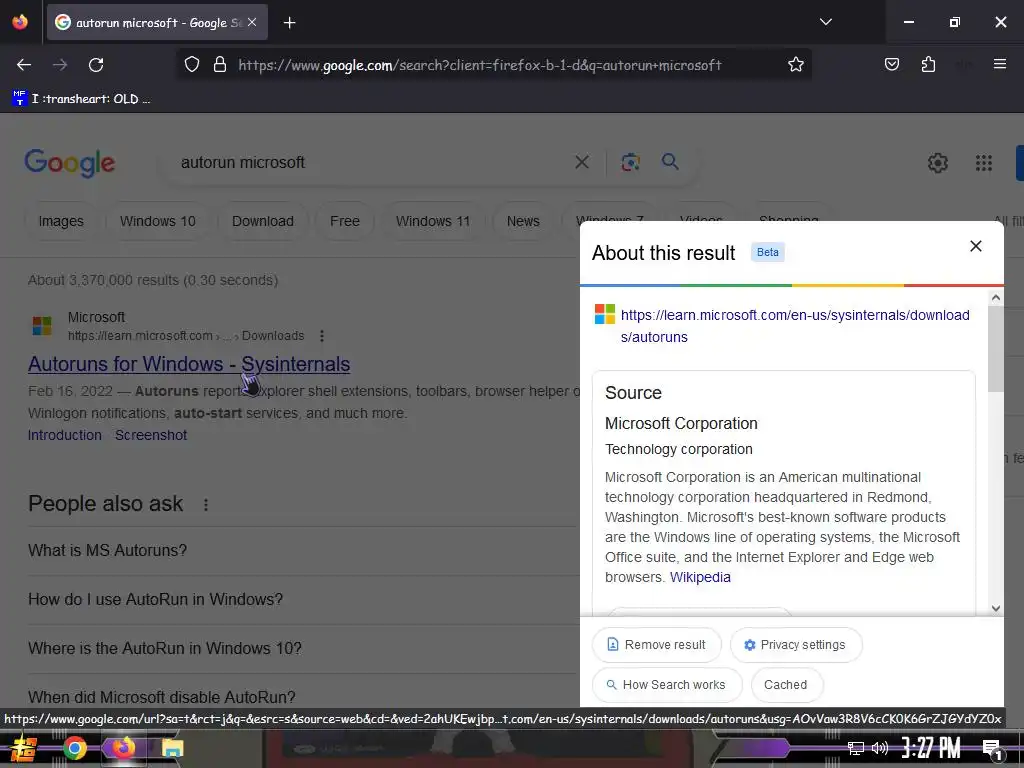The width and height of the screenshot is (1024, 768).
Task: Click the About this result scrollbar thumb
Action: (995, 349)
